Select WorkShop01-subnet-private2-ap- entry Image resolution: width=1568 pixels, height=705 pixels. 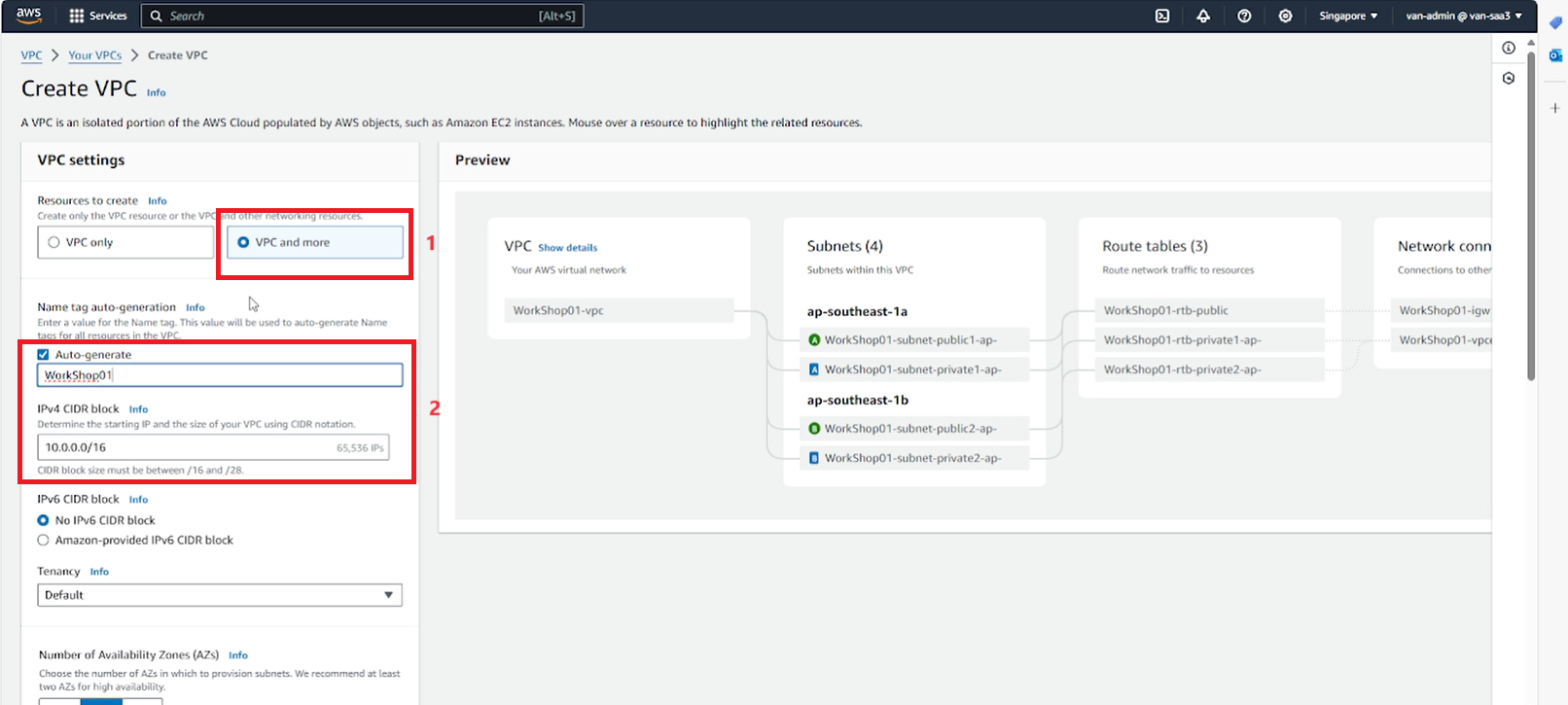[x=914, y=458]
